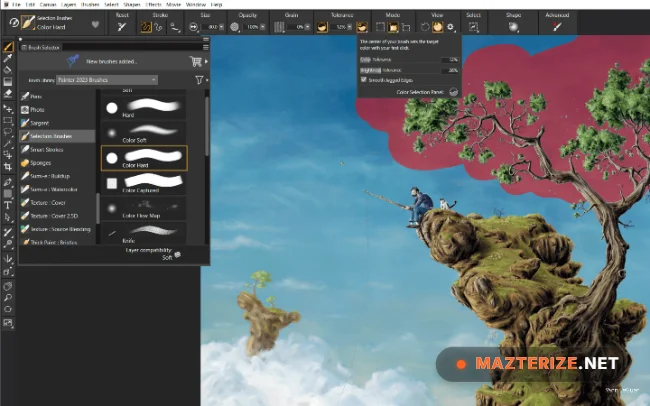
Task: Select the Dropper tool
Action: click(x=8, y=58)
